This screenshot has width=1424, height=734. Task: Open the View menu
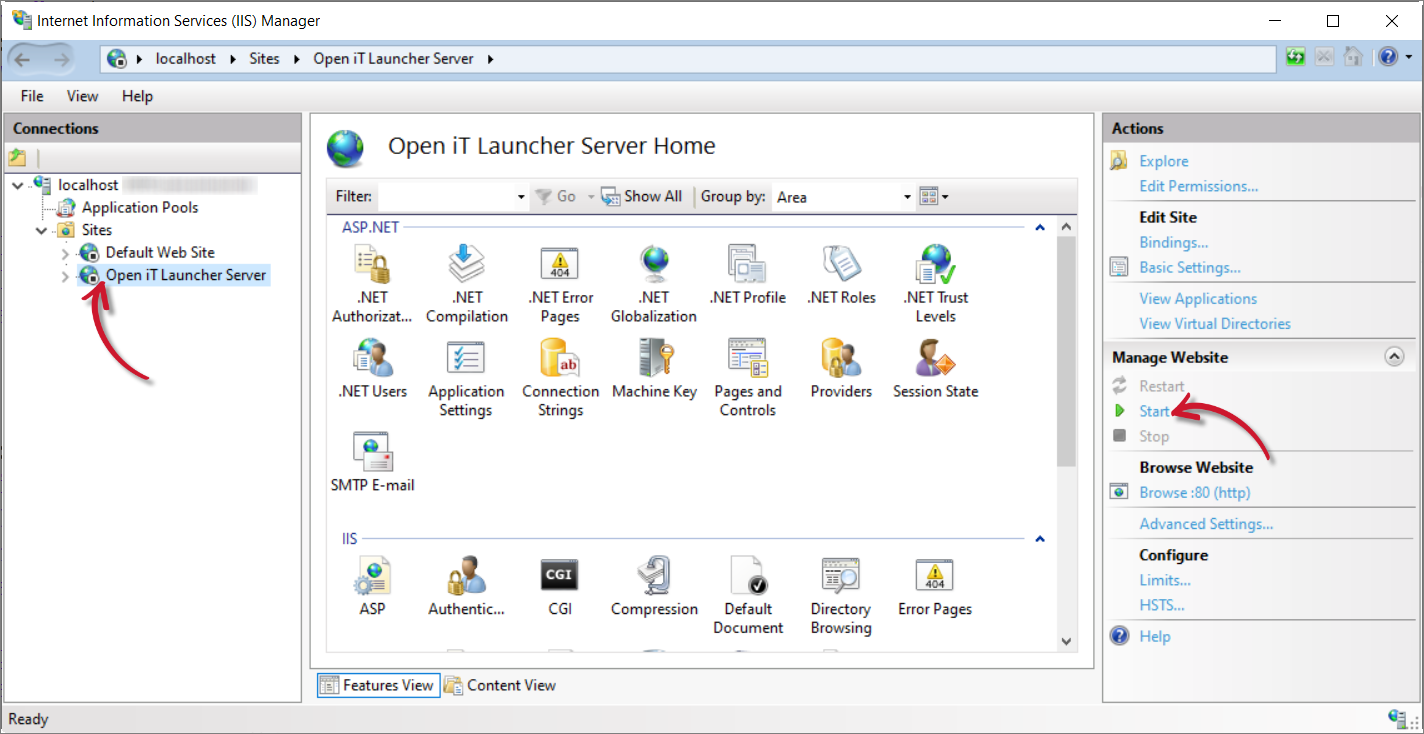coord(81,95)
